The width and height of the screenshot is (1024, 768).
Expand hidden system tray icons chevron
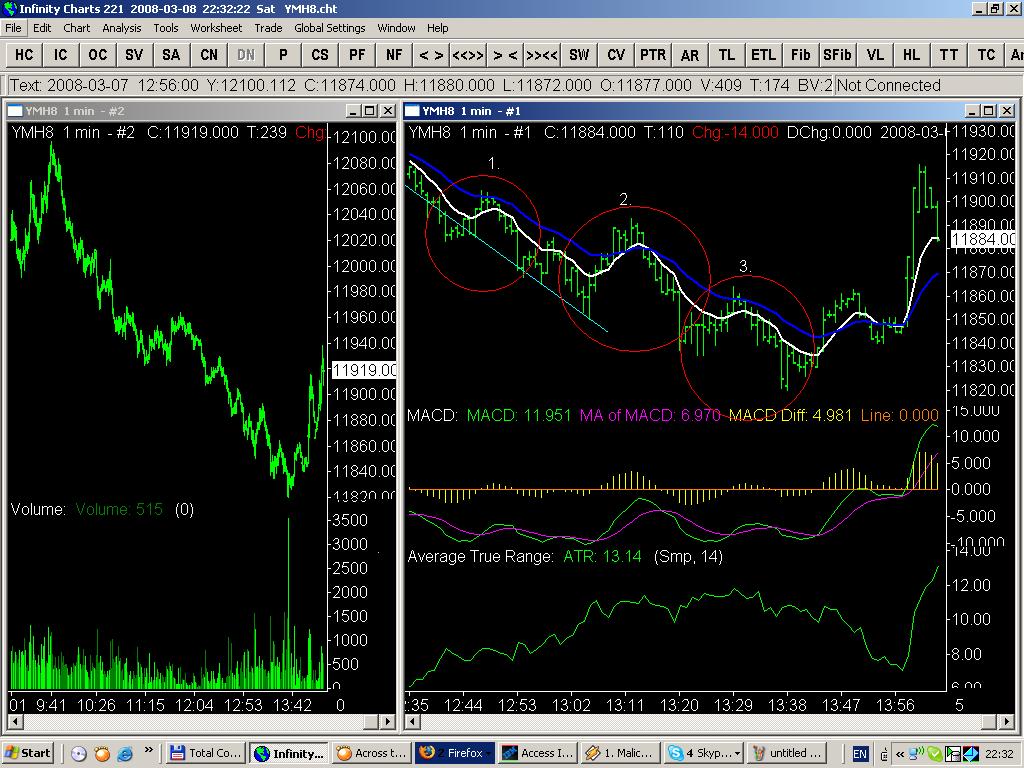pyautogui.click(x=900, y=754)
